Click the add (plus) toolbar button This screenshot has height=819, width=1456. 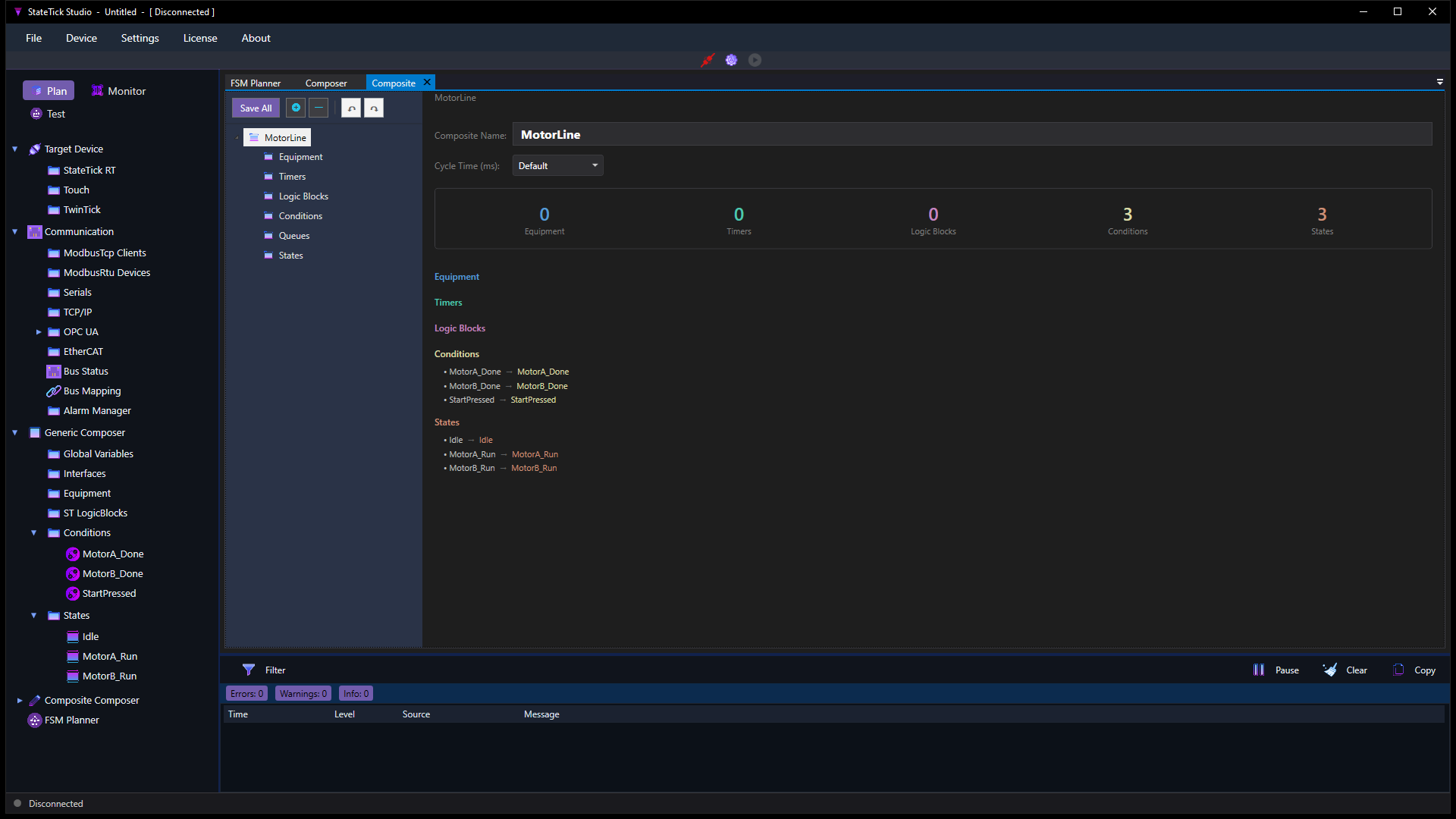point(296,108)
